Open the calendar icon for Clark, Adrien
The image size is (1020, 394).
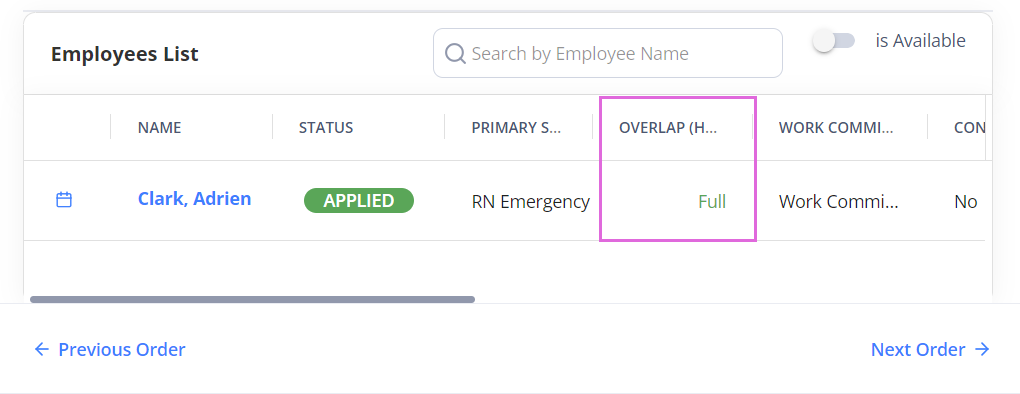(64, 200)
